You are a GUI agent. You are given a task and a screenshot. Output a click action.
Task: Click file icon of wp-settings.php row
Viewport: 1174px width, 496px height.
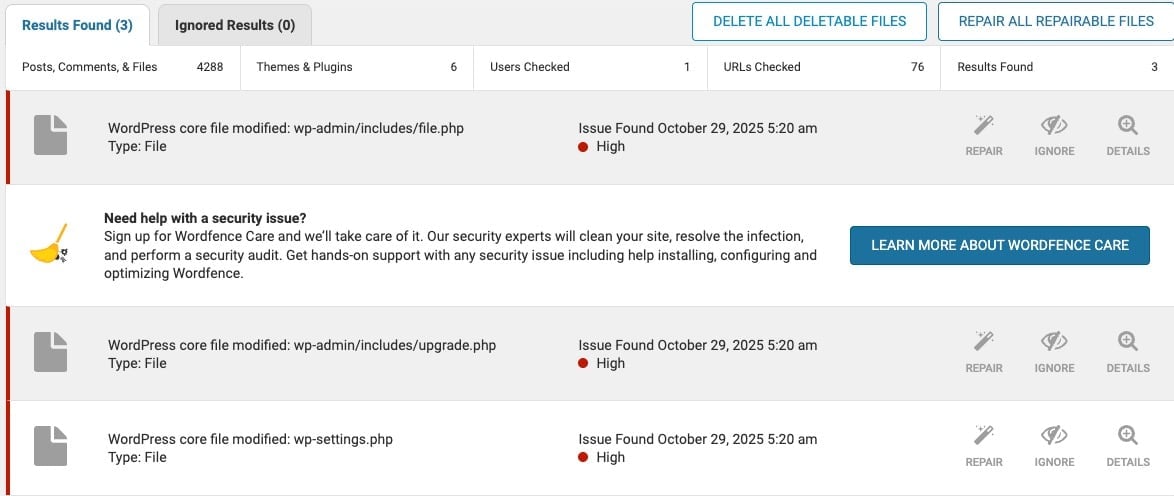(x=50, y=447)
